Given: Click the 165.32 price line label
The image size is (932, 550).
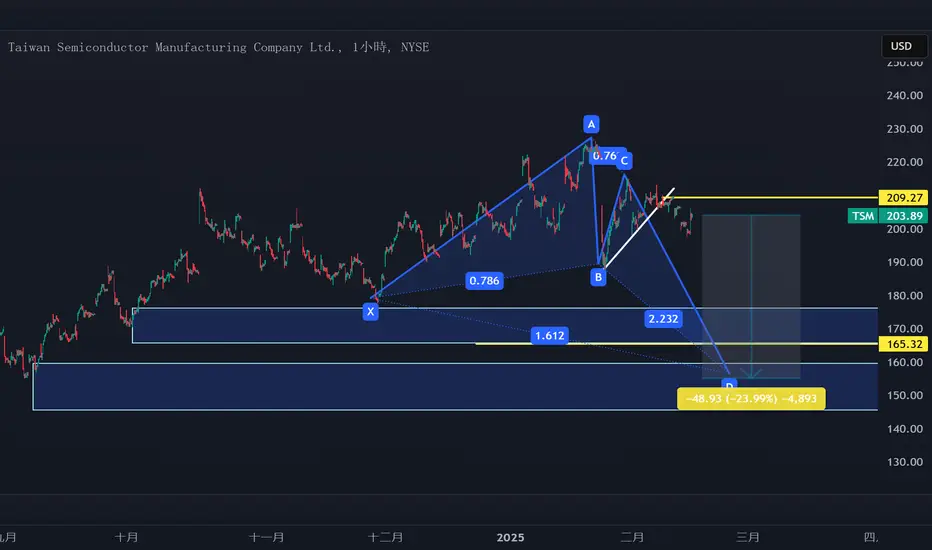Looking at the screenshot, I should click(x=903, y=344).
